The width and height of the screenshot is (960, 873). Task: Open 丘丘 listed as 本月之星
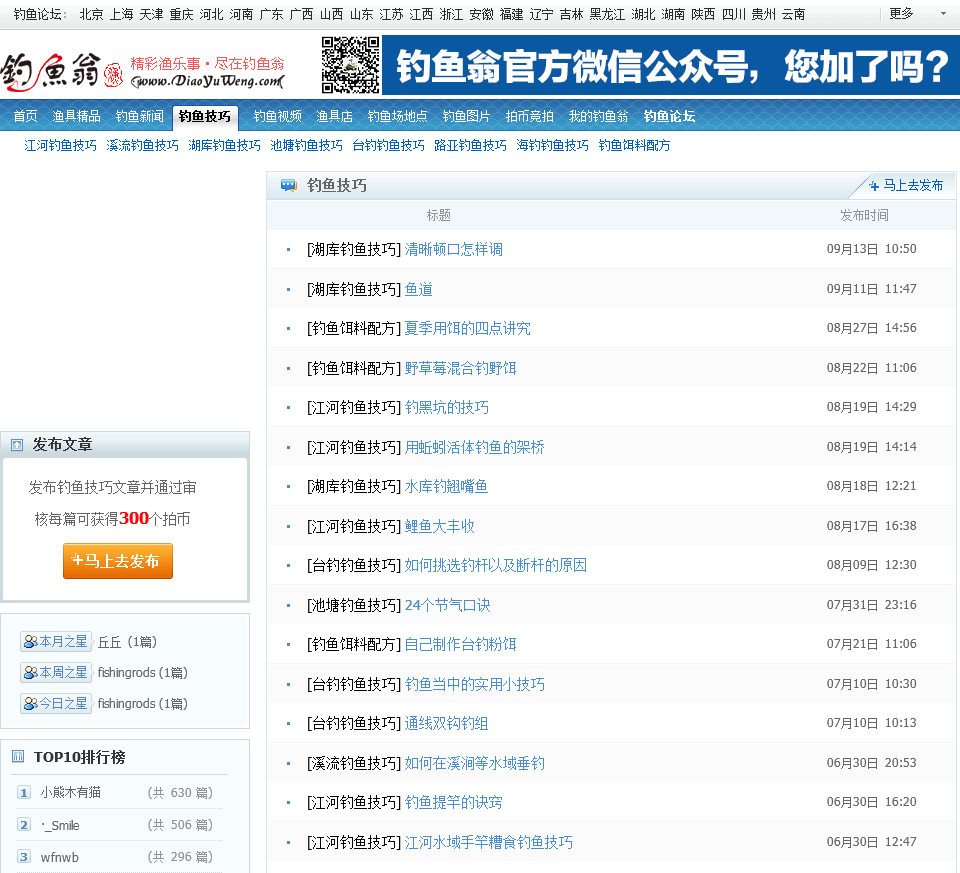tap(110, 642)
